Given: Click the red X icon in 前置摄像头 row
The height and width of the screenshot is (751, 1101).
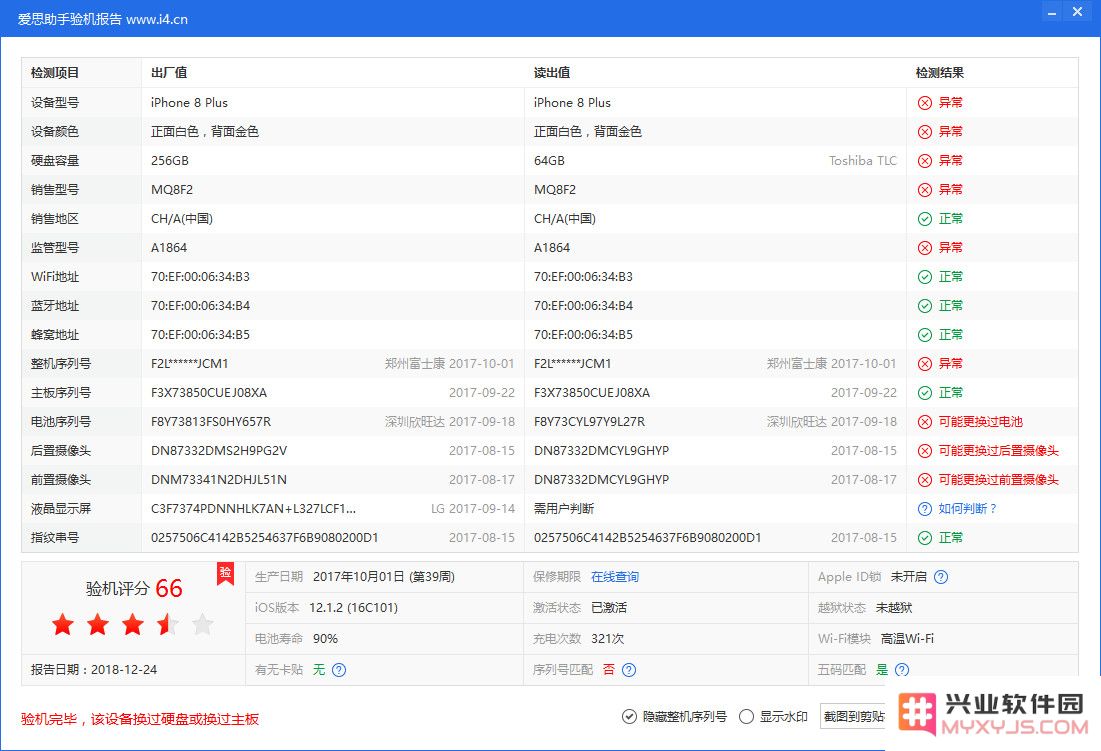Looking at the screenshot, I should click(x=925, y=480).
